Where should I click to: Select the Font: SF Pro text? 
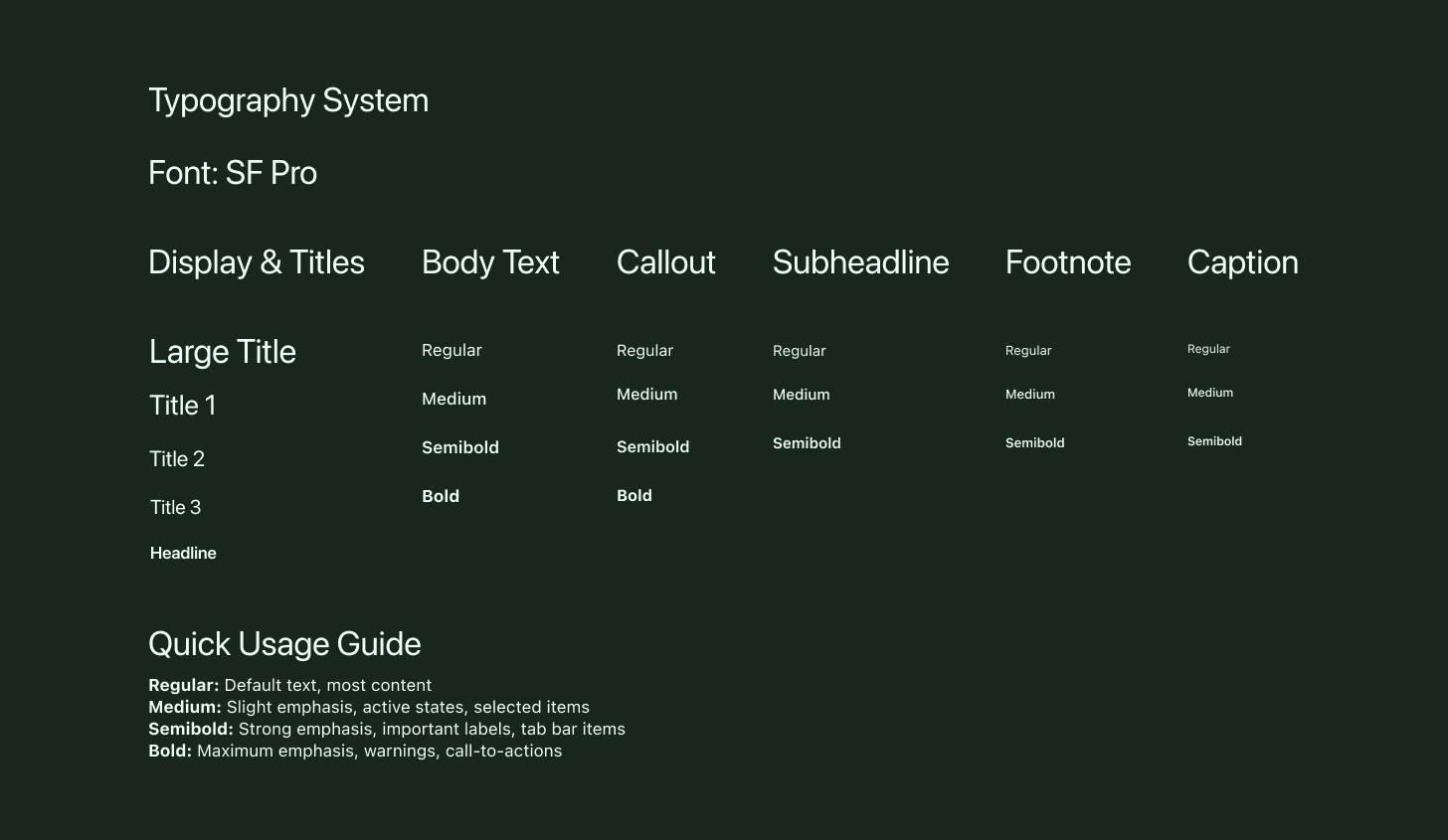[233, 174]
